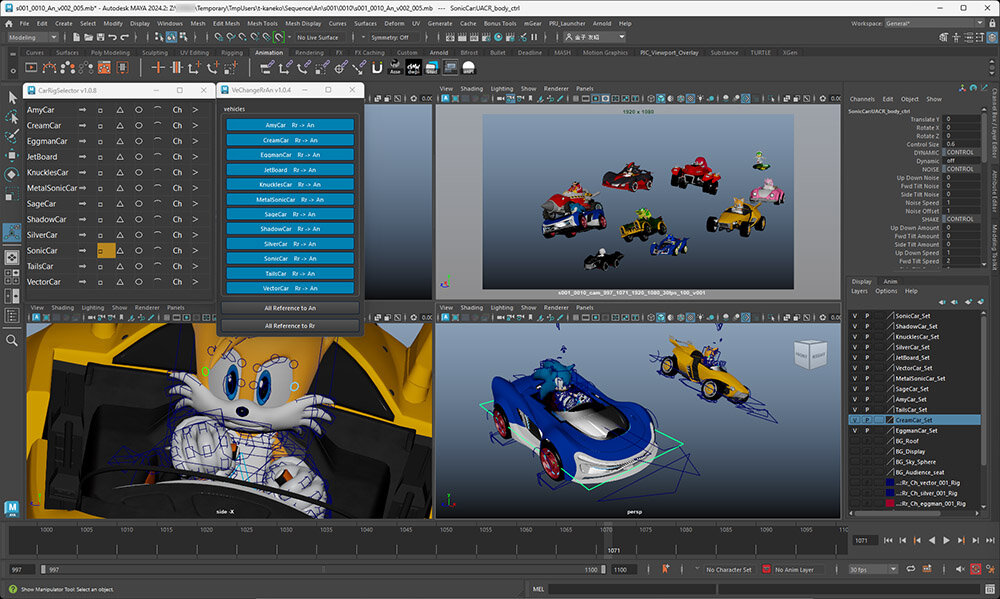This screenshot has height=599, width=1000.
Task: Activate the Rotate tool in toolbox
Action: pos(12,174)
